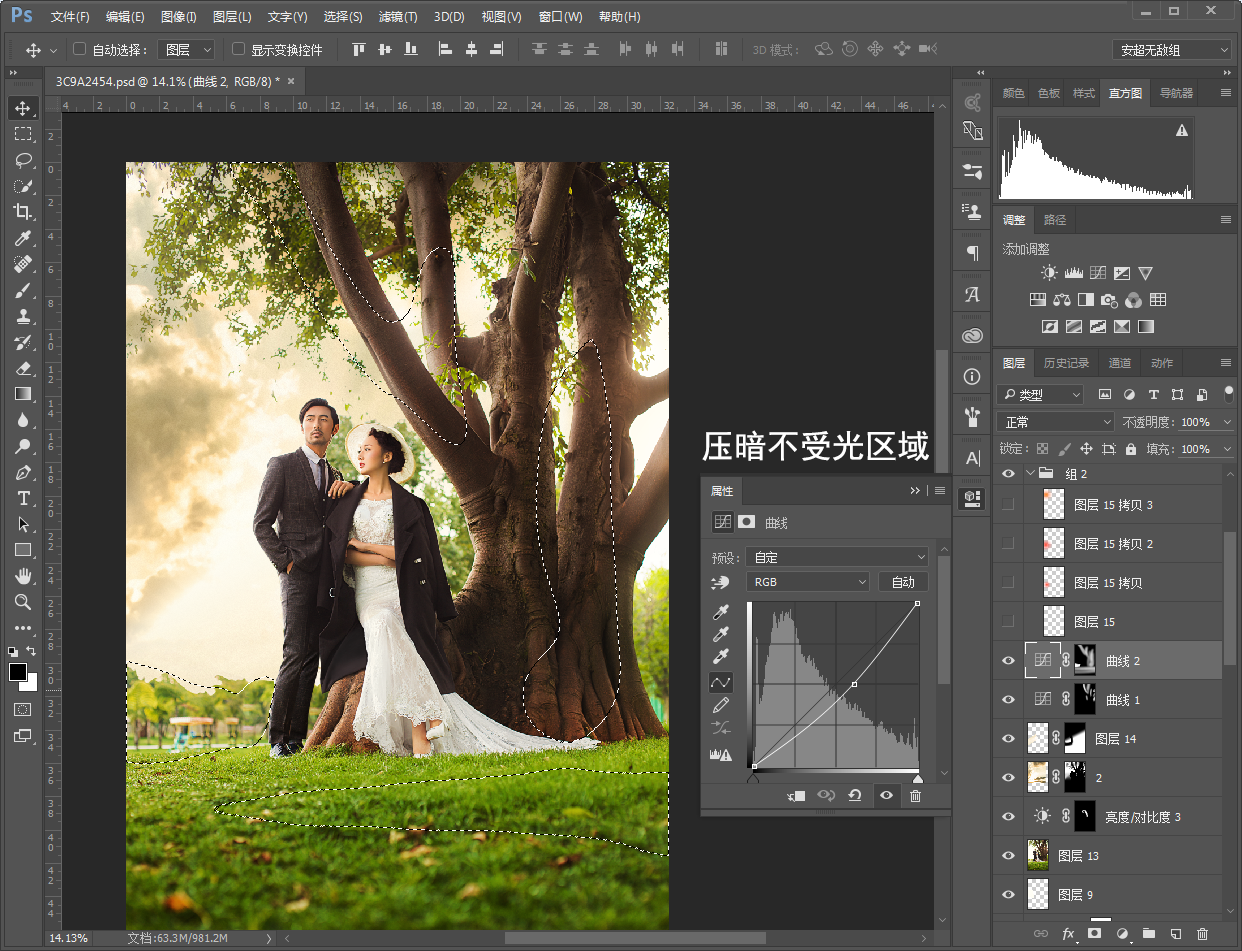Select the Pen tool

tap(22, 472)
